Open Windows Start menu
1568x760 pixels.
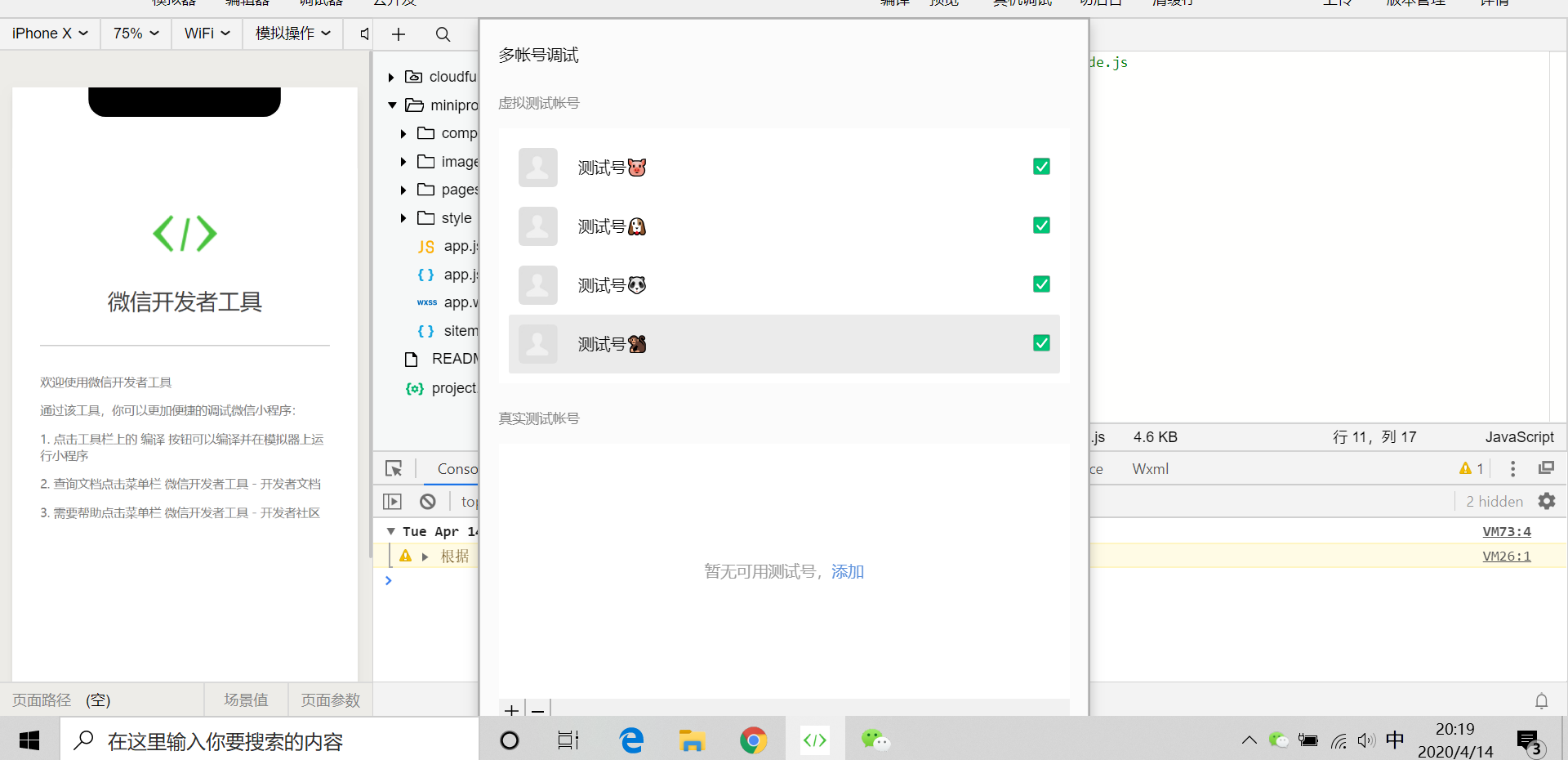[x=29, y=740]
